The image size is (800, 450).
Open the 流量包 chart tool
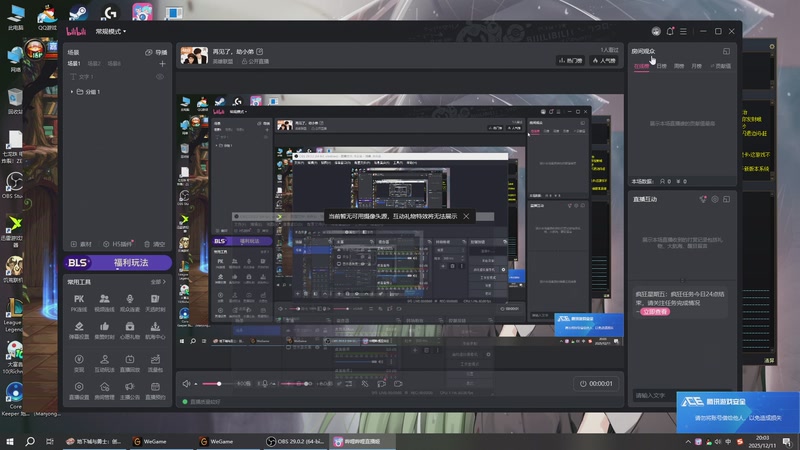(x=155, y=363)
